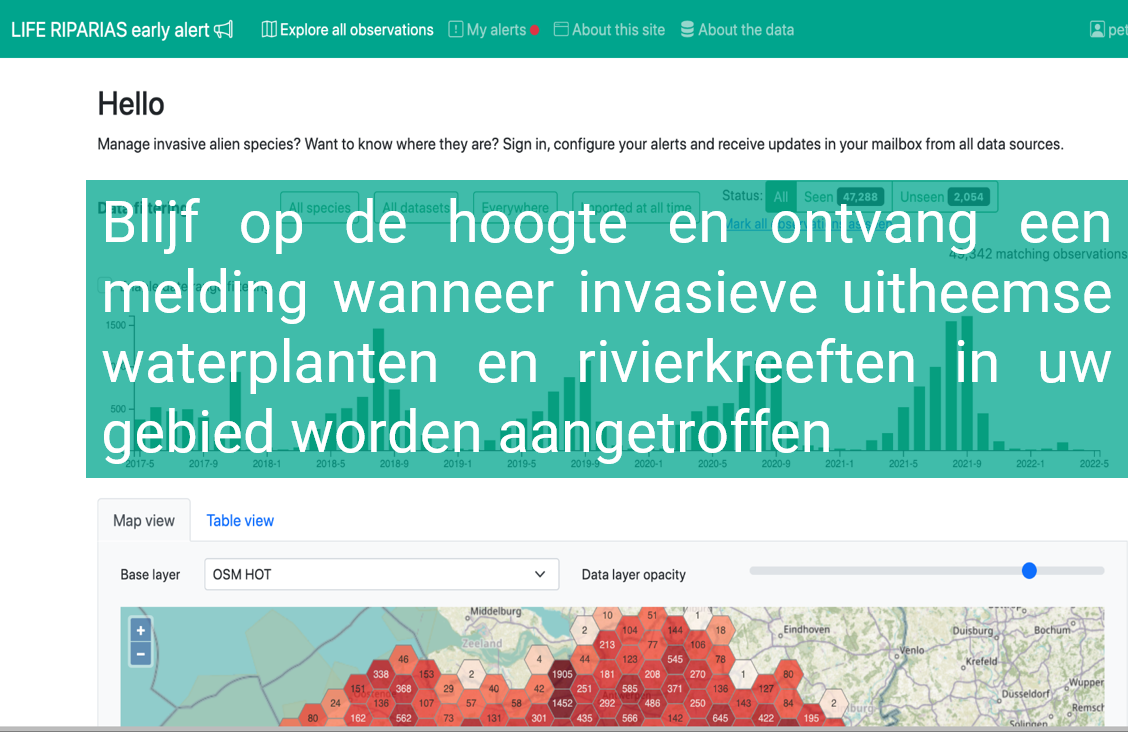Image resolution: width=1148 pixels, height=732 pixels.
Task: Select the All status option
Action: coord(780,197)
